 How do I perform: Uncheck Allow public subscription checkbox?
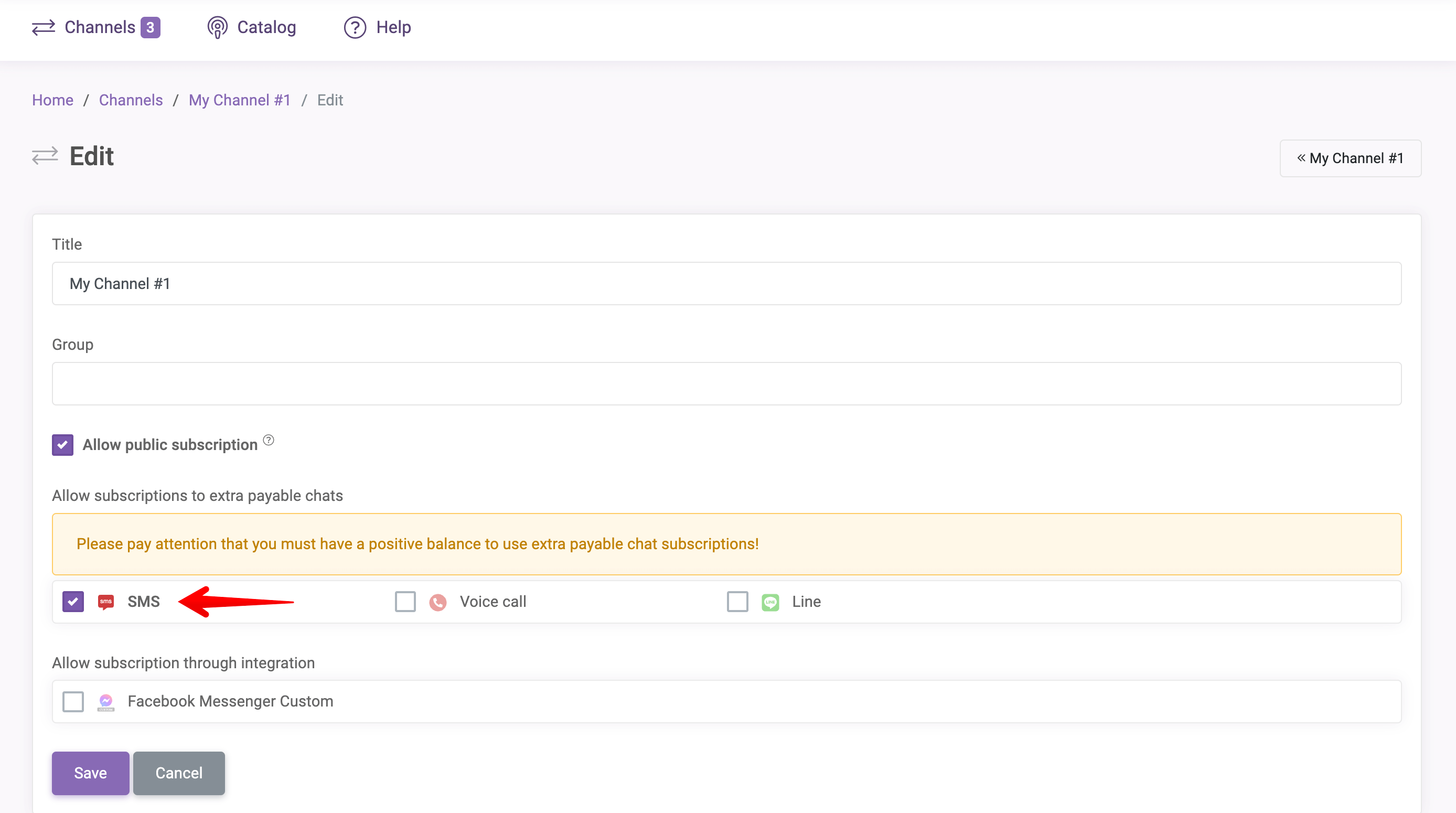(x=63, y=445)
